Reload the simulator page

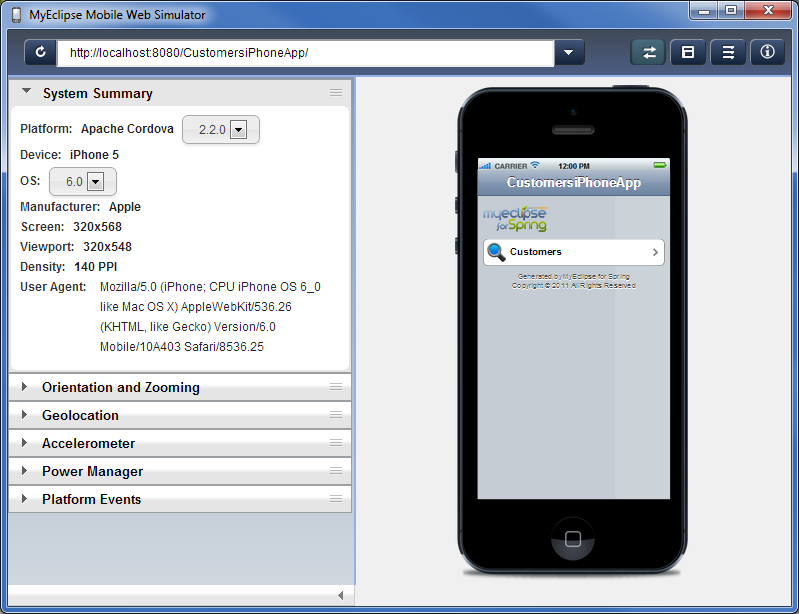[40, 52]
